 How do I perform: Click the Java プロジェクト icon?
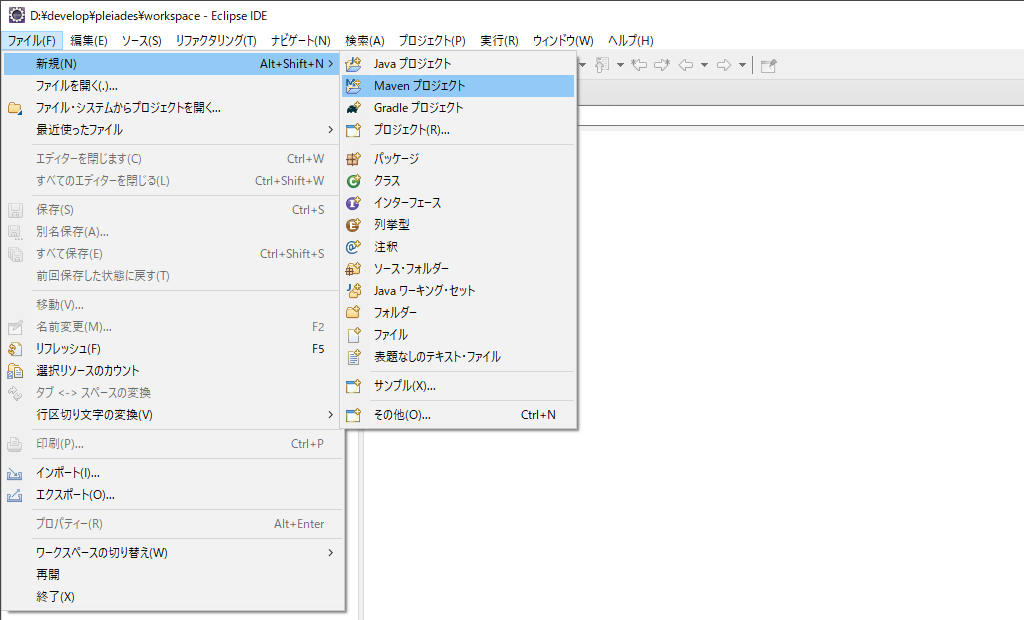click(353, 64)
